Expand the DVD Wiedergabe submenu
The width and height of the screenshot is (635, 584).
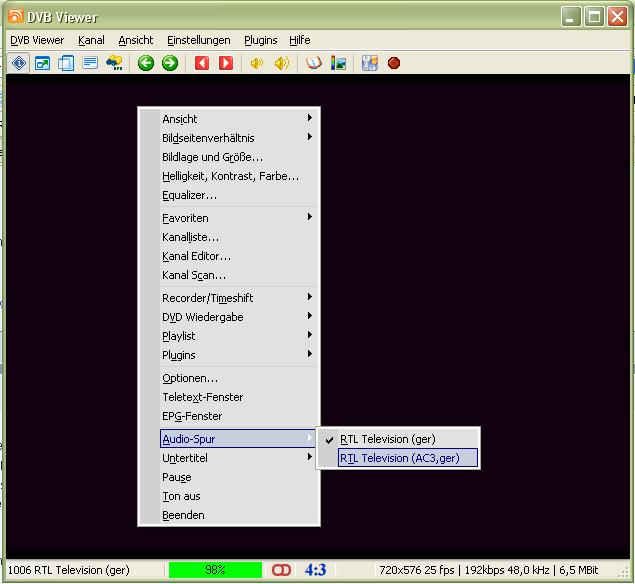pos(238,317)
